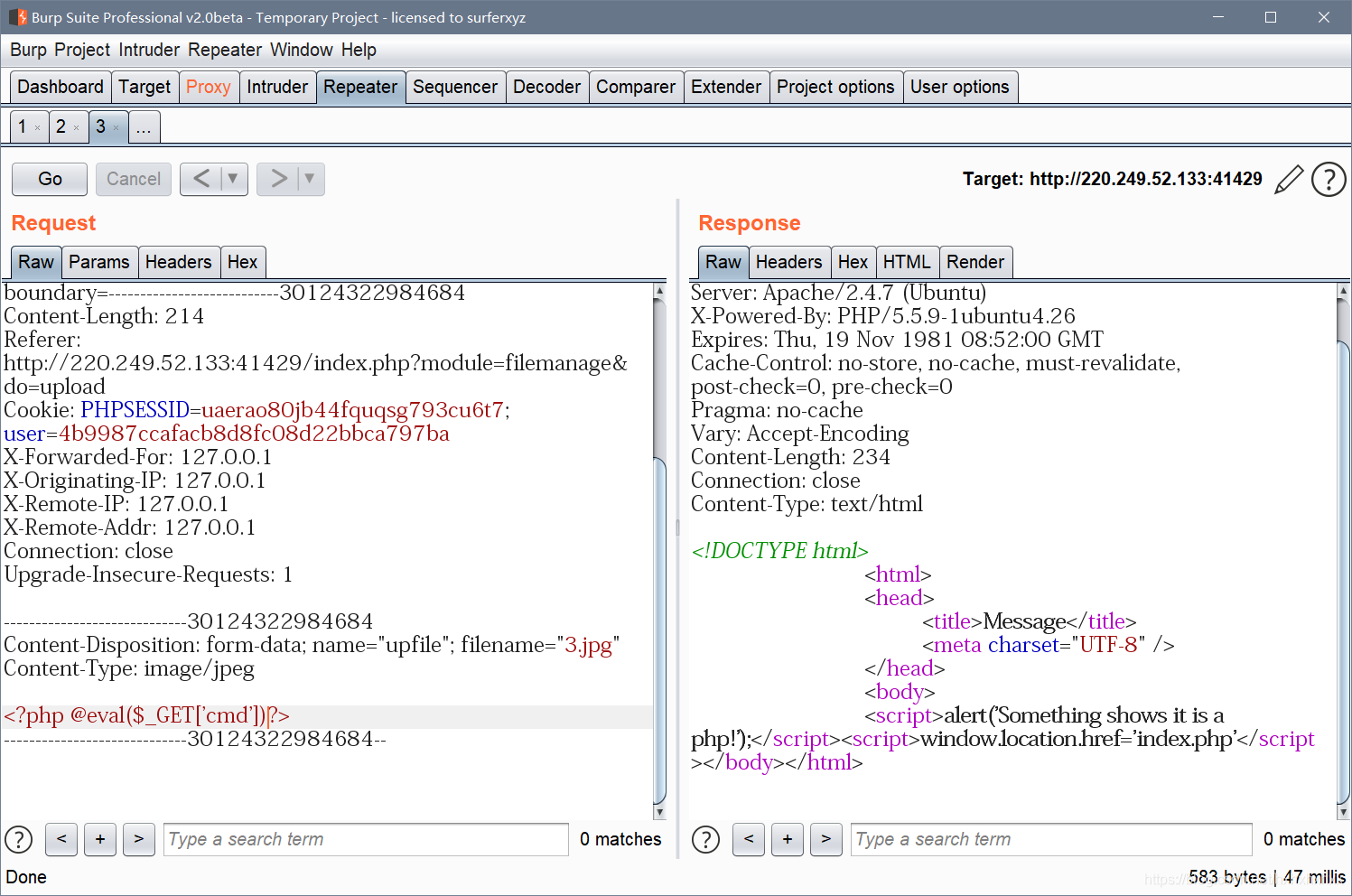This screenshot has height=896, width=1352.
Task: Switch to the Intruder tool tab
Action: click(277, 87)
